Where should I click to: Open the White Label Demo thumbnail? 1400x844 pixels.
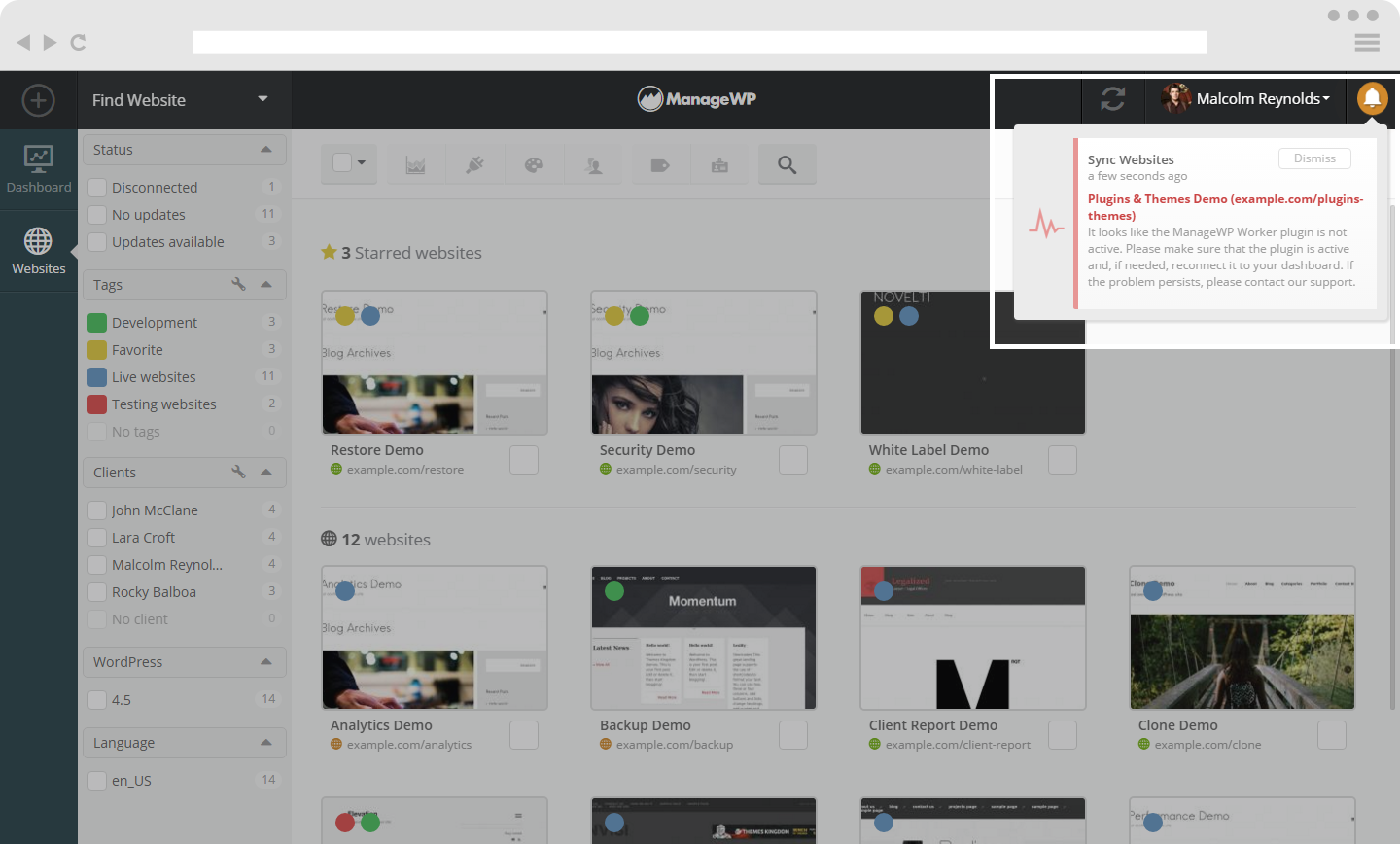point(972,363)
